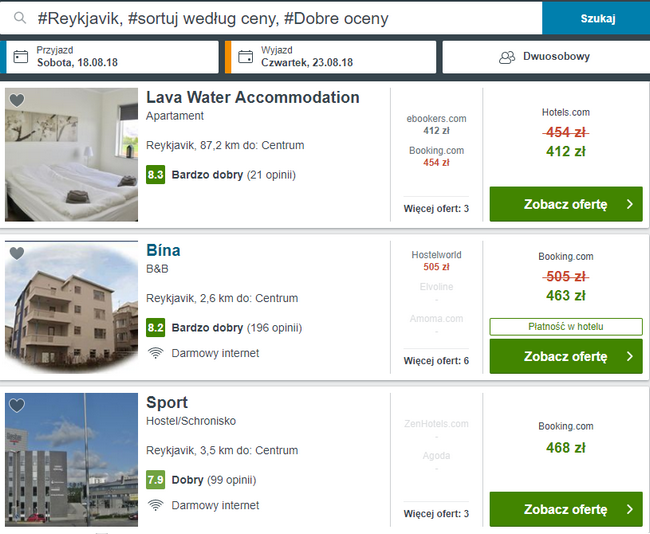Click the Szukaj search button
The image size is (650, 534).
(x=597, y=18)
